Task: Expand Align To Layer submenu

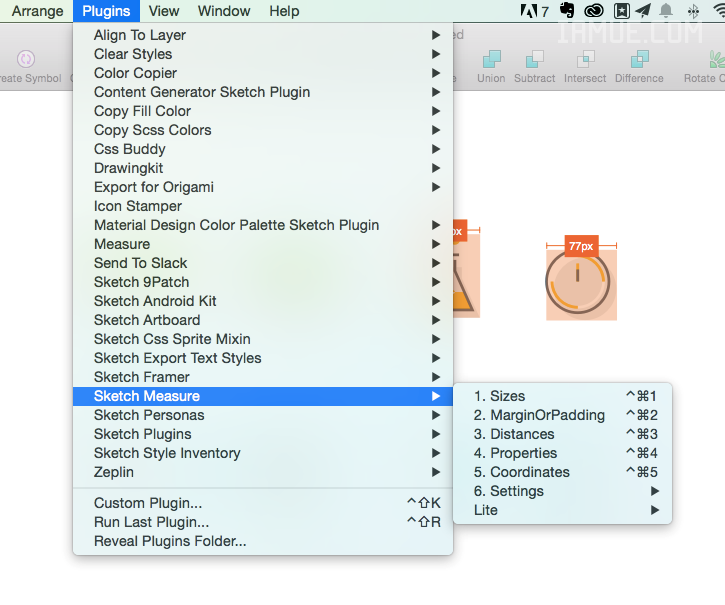Action: 263,35
